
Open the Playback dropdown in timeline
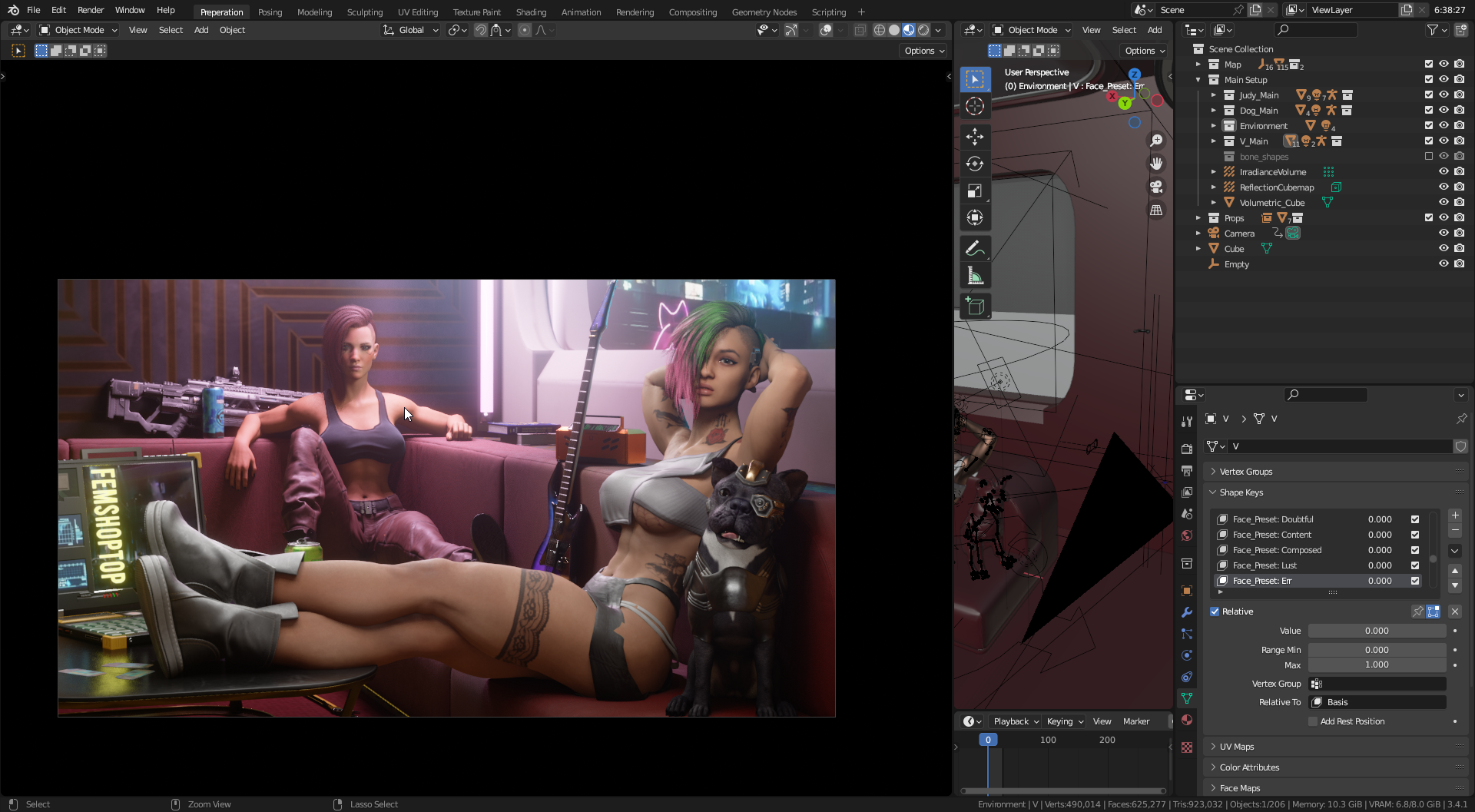1015,721
